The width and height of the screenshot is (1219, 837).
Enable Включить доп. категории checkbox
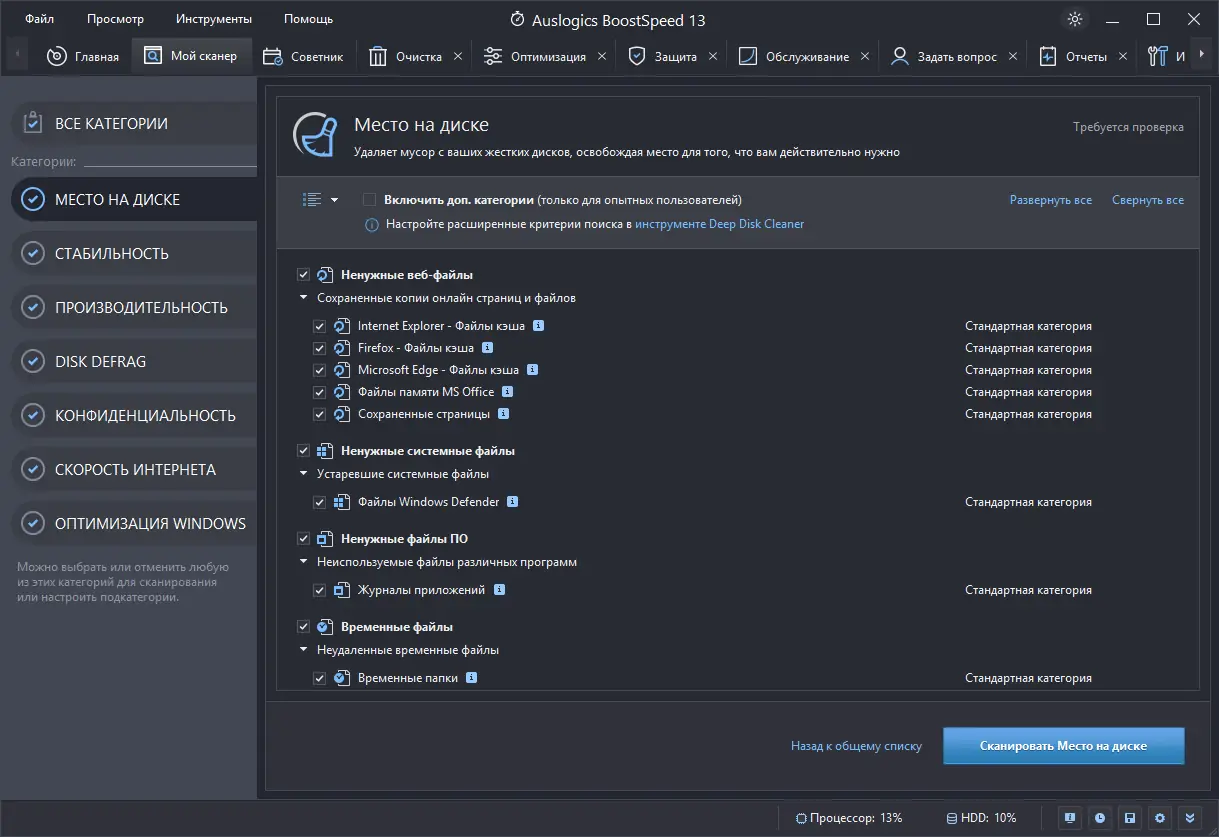[x=370, y=200]
